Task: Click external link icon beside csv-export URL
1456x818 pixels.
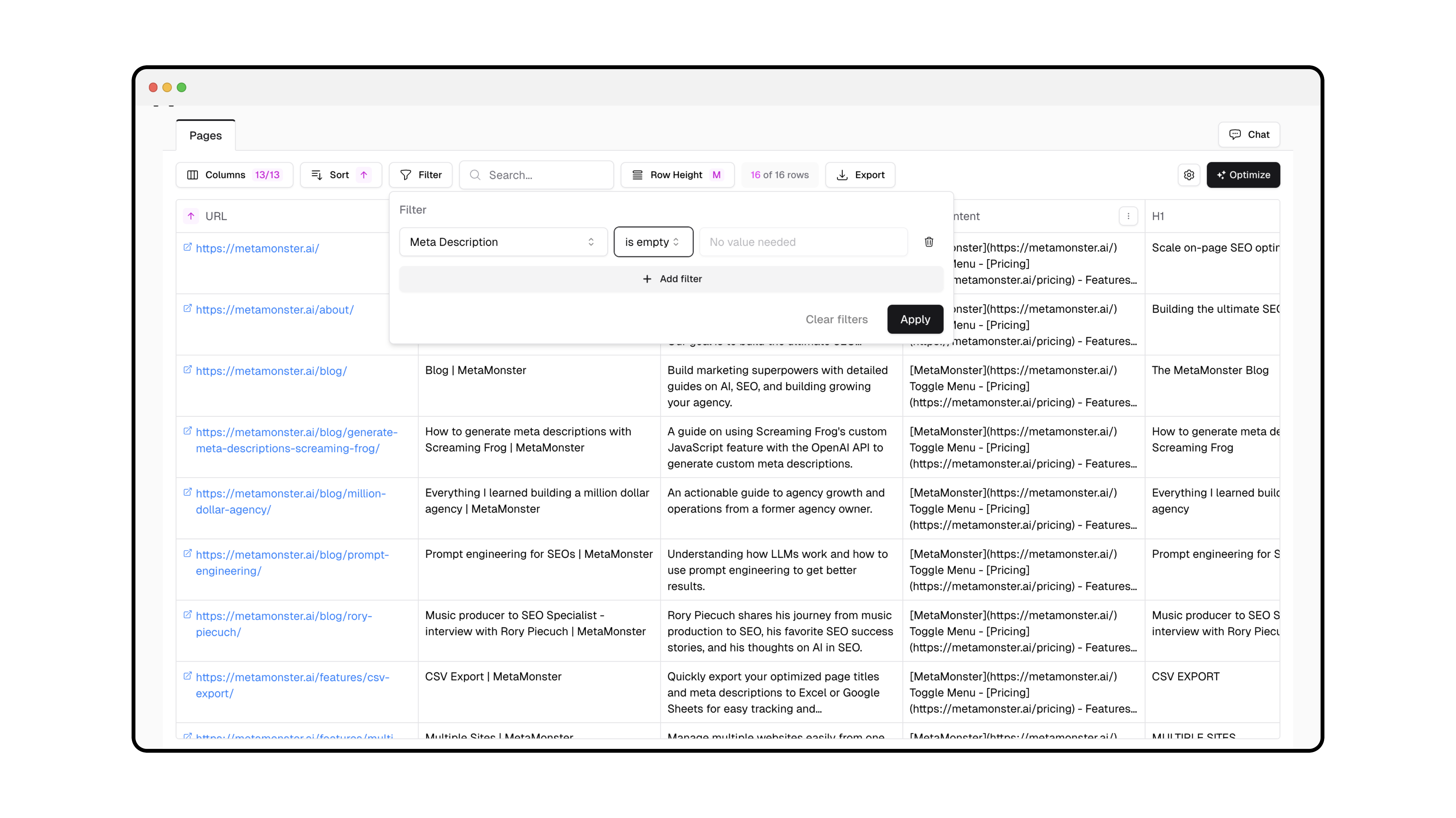Action: (x=188, y=676)
